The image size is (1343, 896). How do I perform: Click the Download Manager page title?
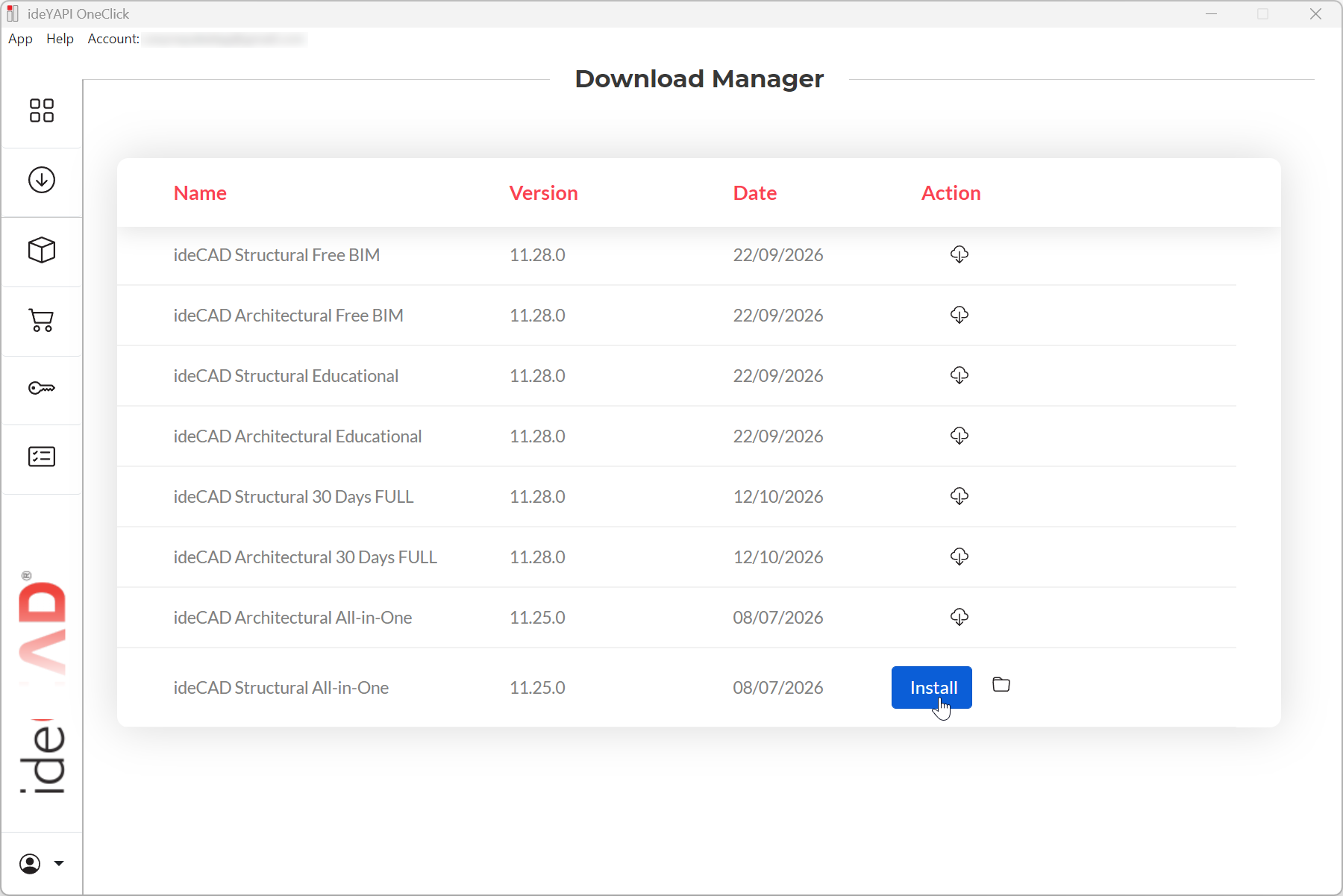[699, 79]
